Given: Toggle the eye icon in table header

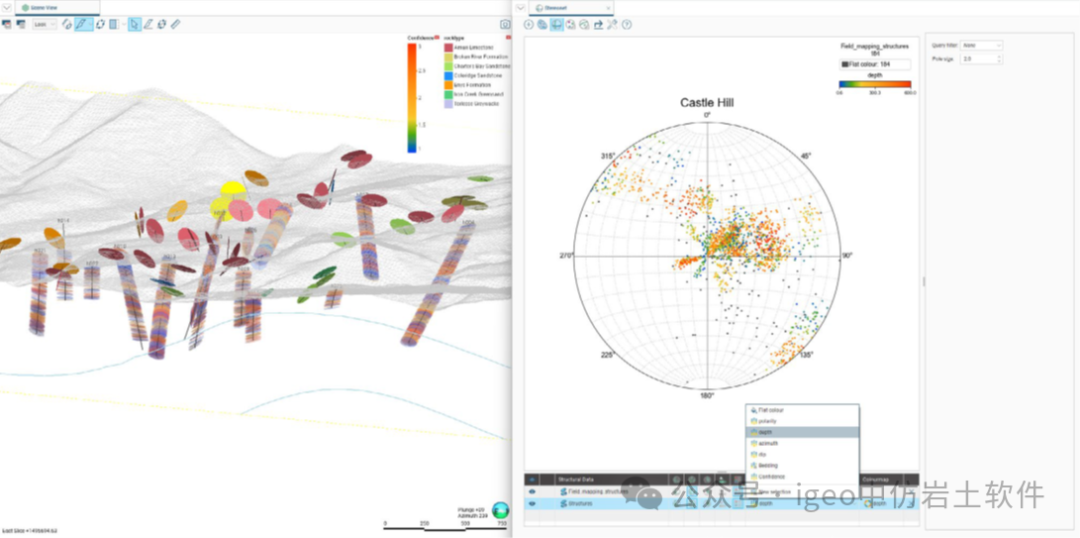Looking at the screenshot, I should click(532, 480).
